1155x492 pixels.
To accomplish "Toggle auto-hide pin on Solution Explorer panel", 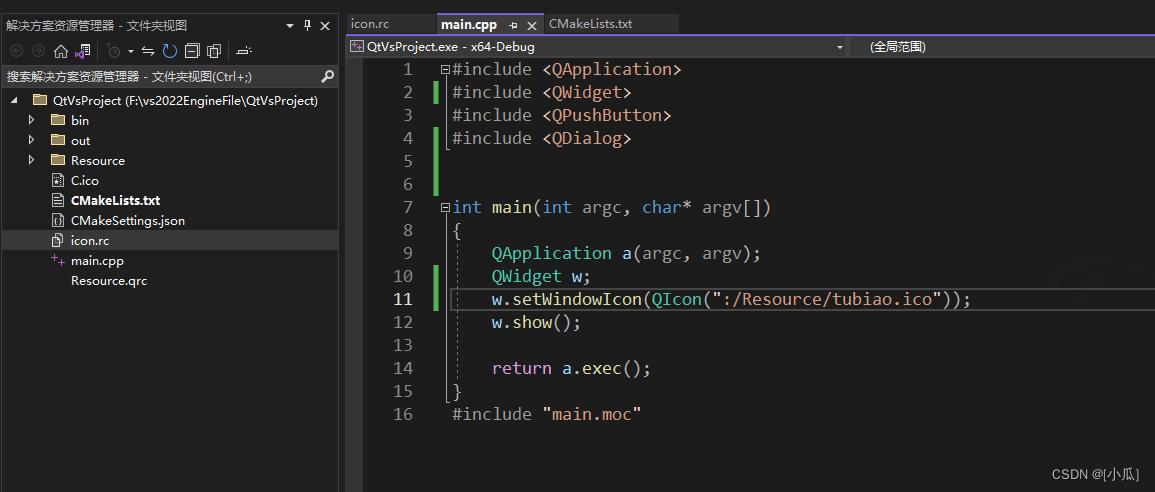I will (x=308, y=25).
